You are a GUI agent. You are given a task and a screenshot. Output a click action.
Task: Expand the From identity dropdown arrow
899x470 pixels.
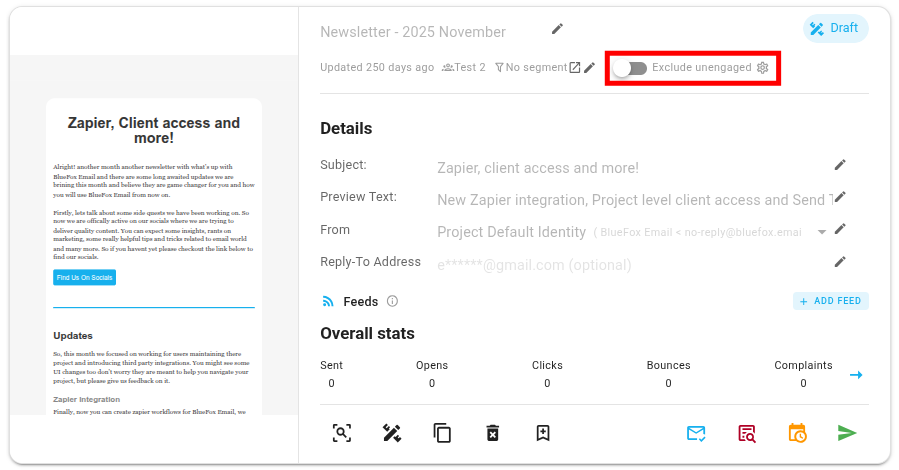[x=822, y=232]
